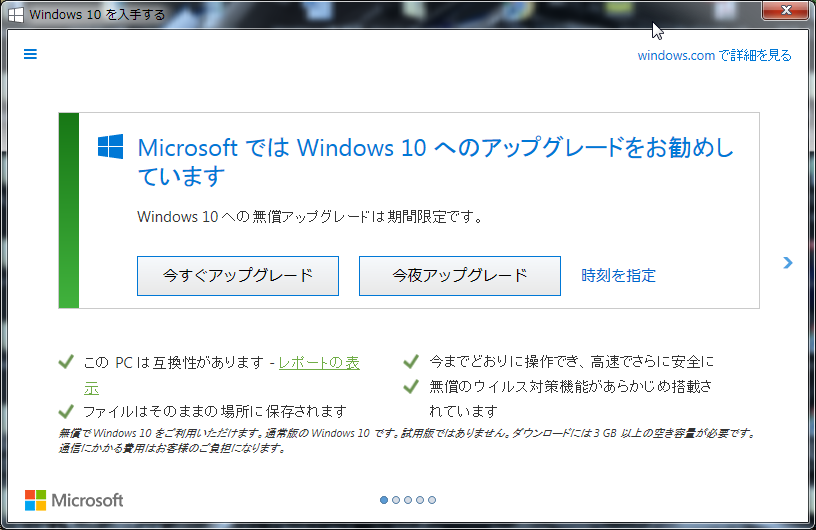Viewport: 816px width, 530px height.
Task: Click the headline Microsoft では Windows 10 へのアップグレード
Action: coord(436,162)
